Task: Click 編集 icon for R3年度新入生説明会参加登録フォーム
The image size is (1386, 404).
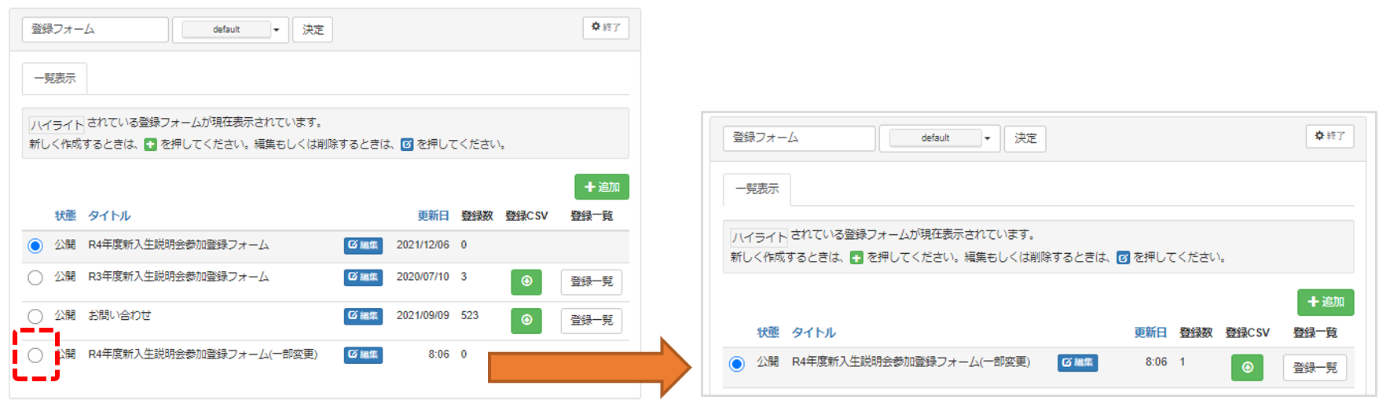Action: pos(363,277)
